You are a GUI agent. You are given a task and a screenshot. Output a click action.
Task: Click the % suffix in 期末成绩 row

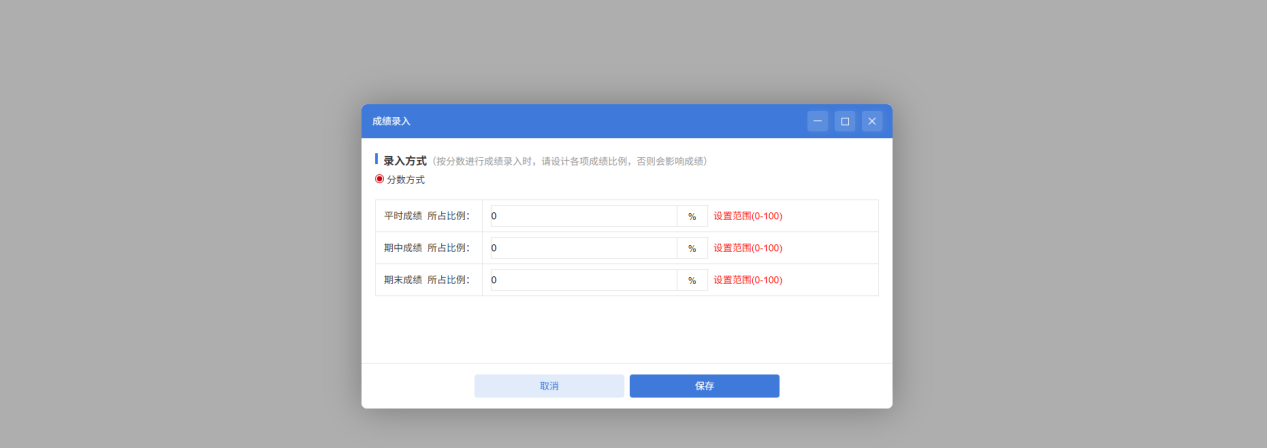tap(692, 280)
